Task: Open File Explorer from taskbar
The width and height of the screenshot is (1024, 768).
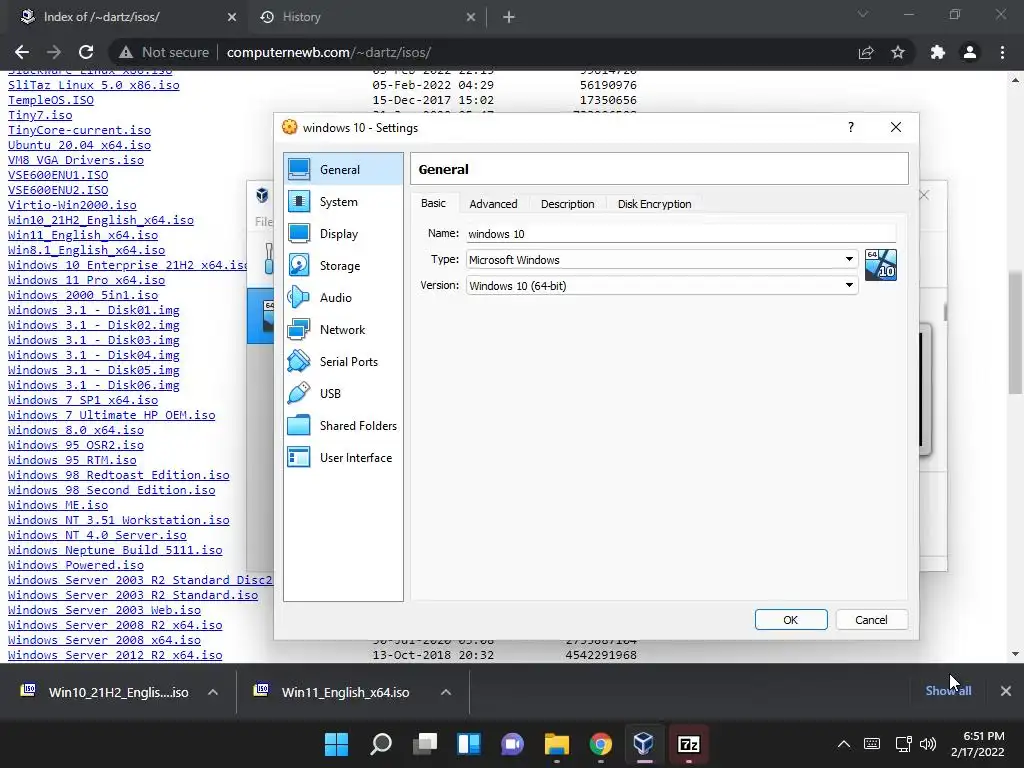Action: click(556, 744)
